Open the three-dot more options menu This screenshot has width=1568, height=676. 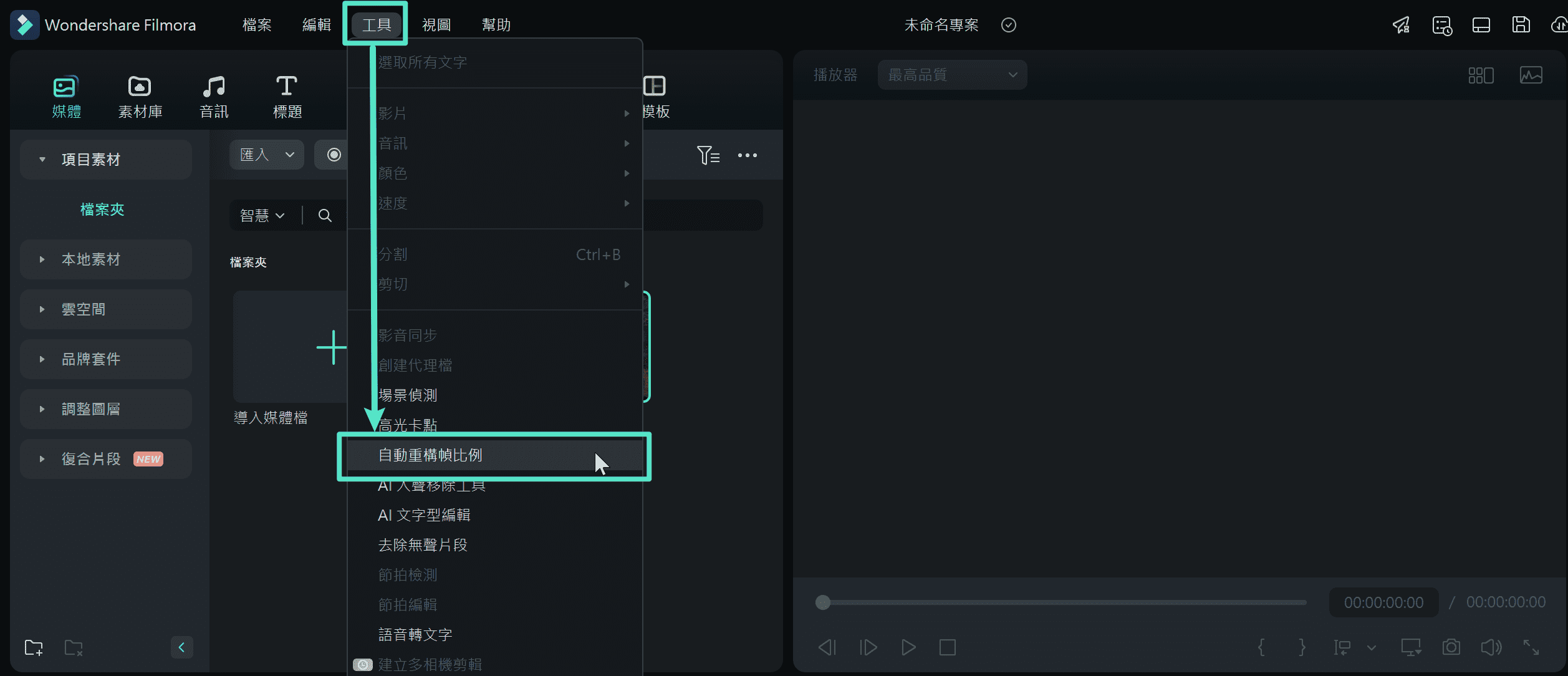pos(748,155)
